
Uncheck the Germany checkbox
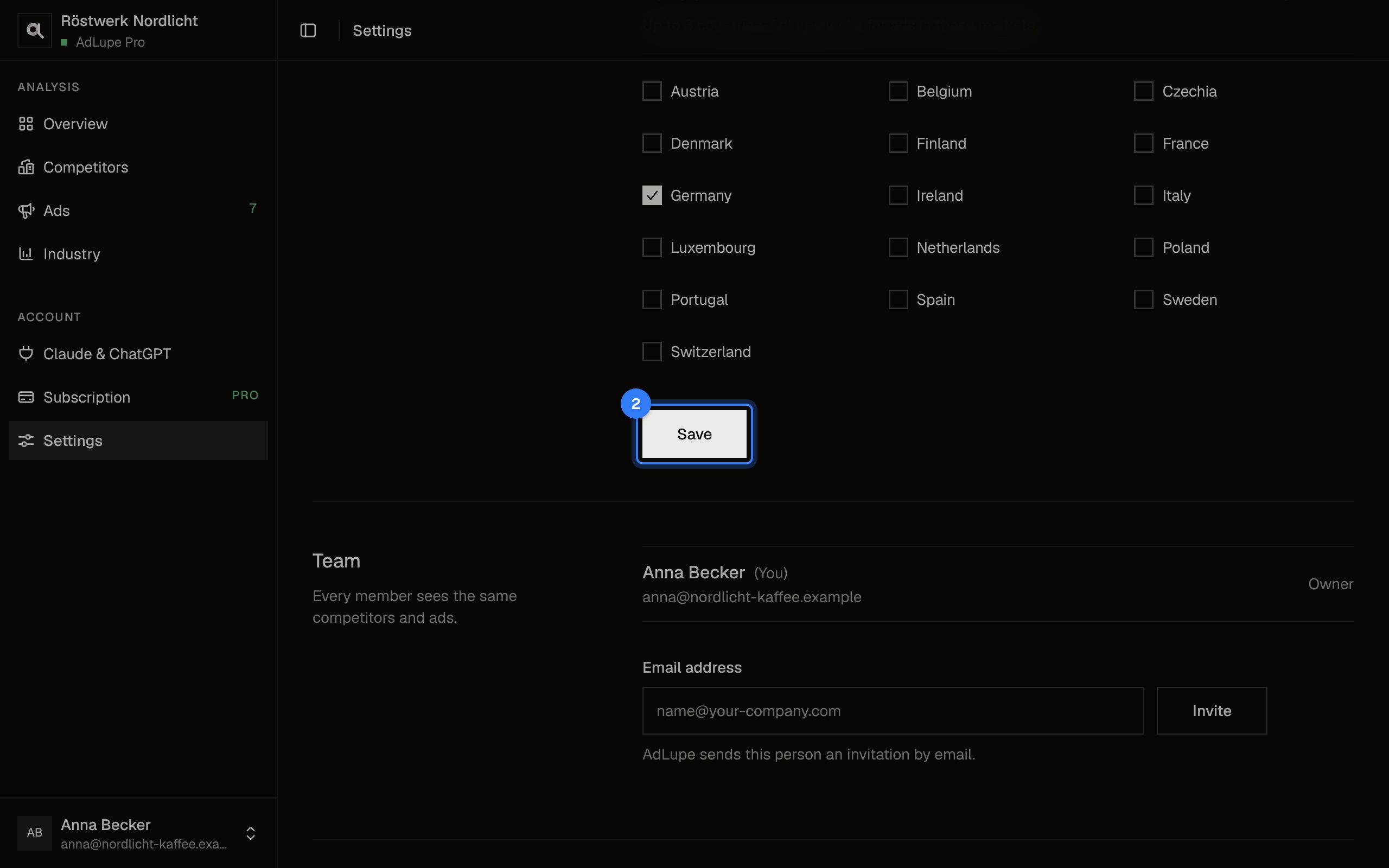coord(652,195)
